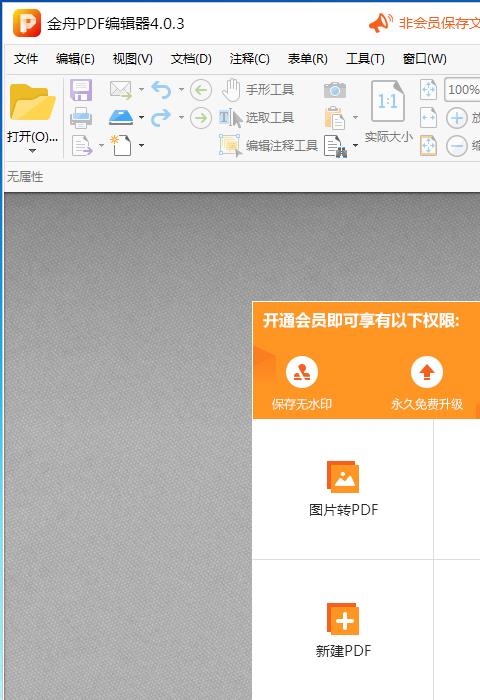Click the 金舟PDF编辑器 app logo
Viewport: 480px width, 700px height.
(x=27, y=23)
